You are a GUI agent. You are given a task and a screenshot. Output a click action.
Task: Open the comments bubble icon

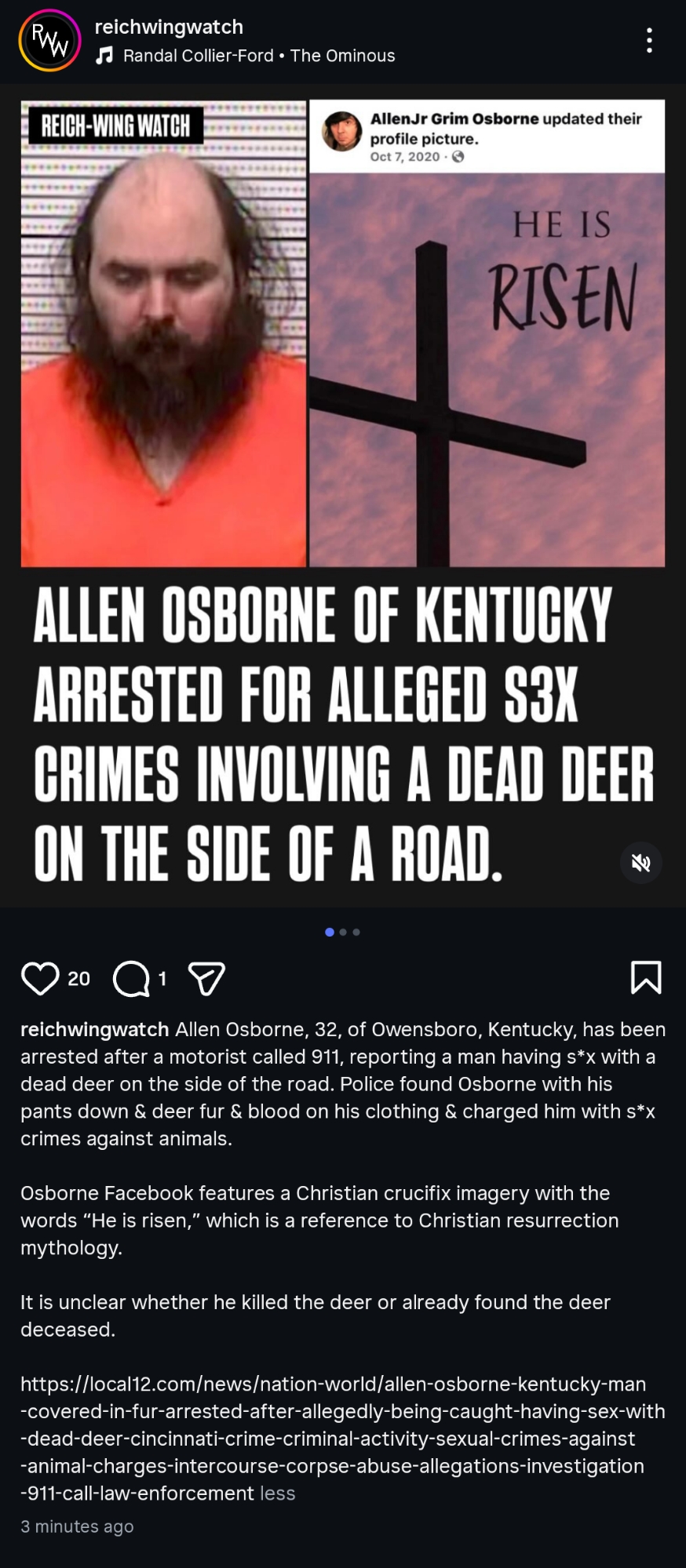point(131,978)
